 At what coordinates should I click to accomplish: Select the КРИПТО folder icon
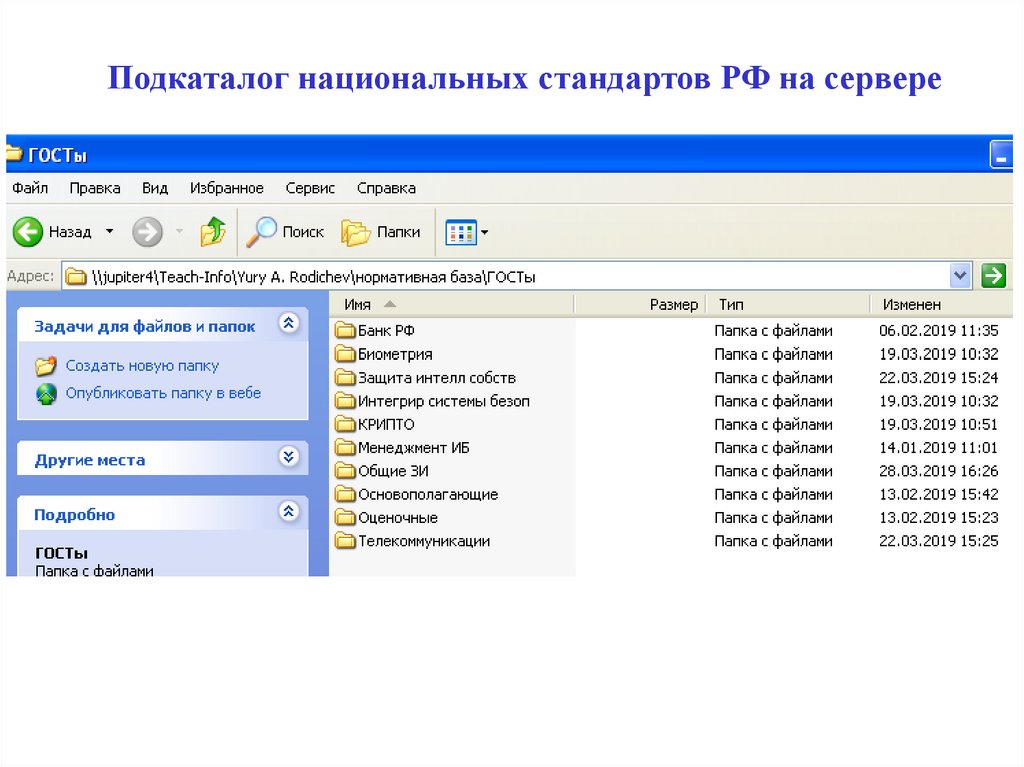click(x=345, y=424)
